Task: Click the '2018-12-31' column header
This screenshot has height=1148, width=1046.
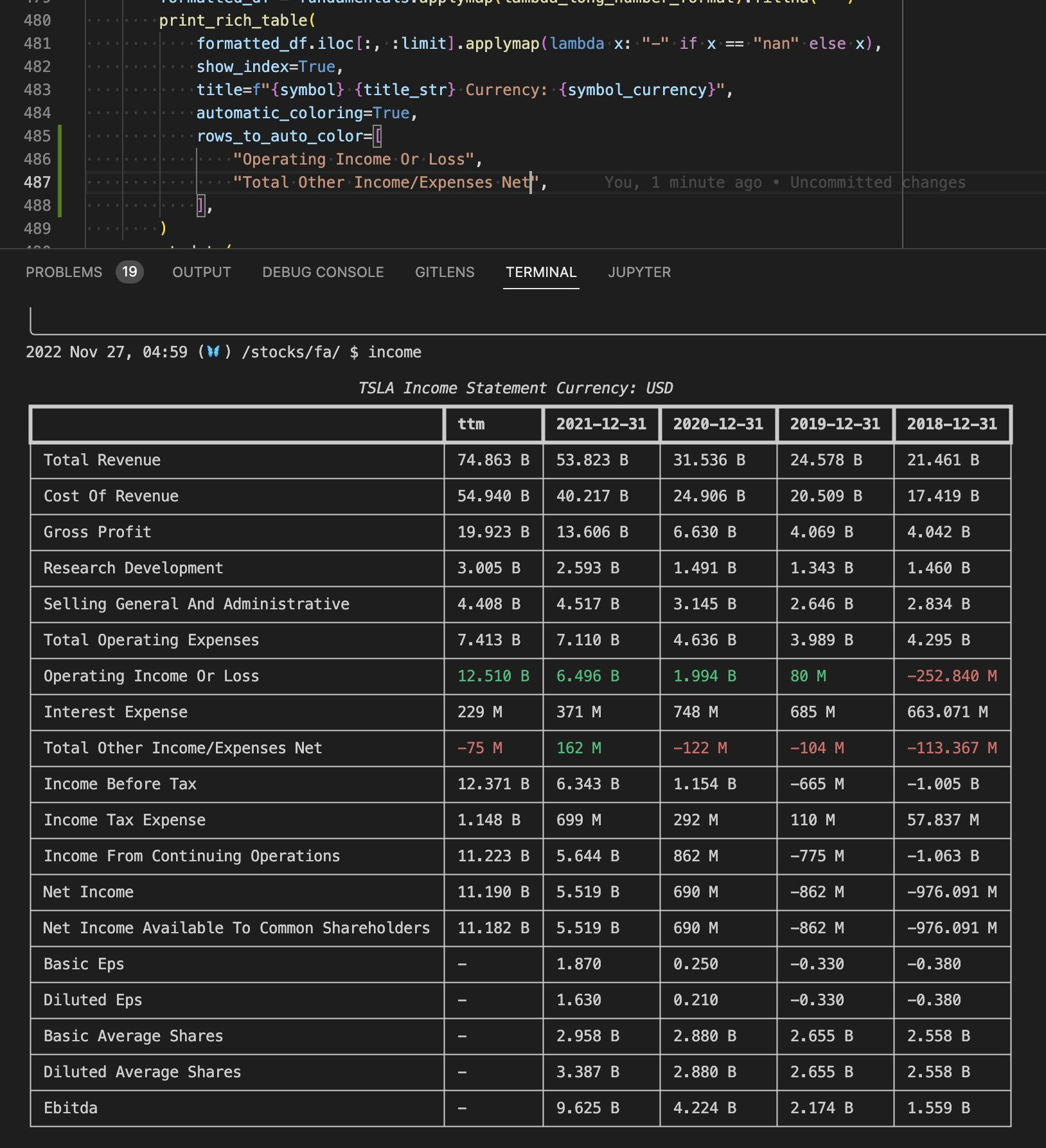Action: tap(952, 424)
